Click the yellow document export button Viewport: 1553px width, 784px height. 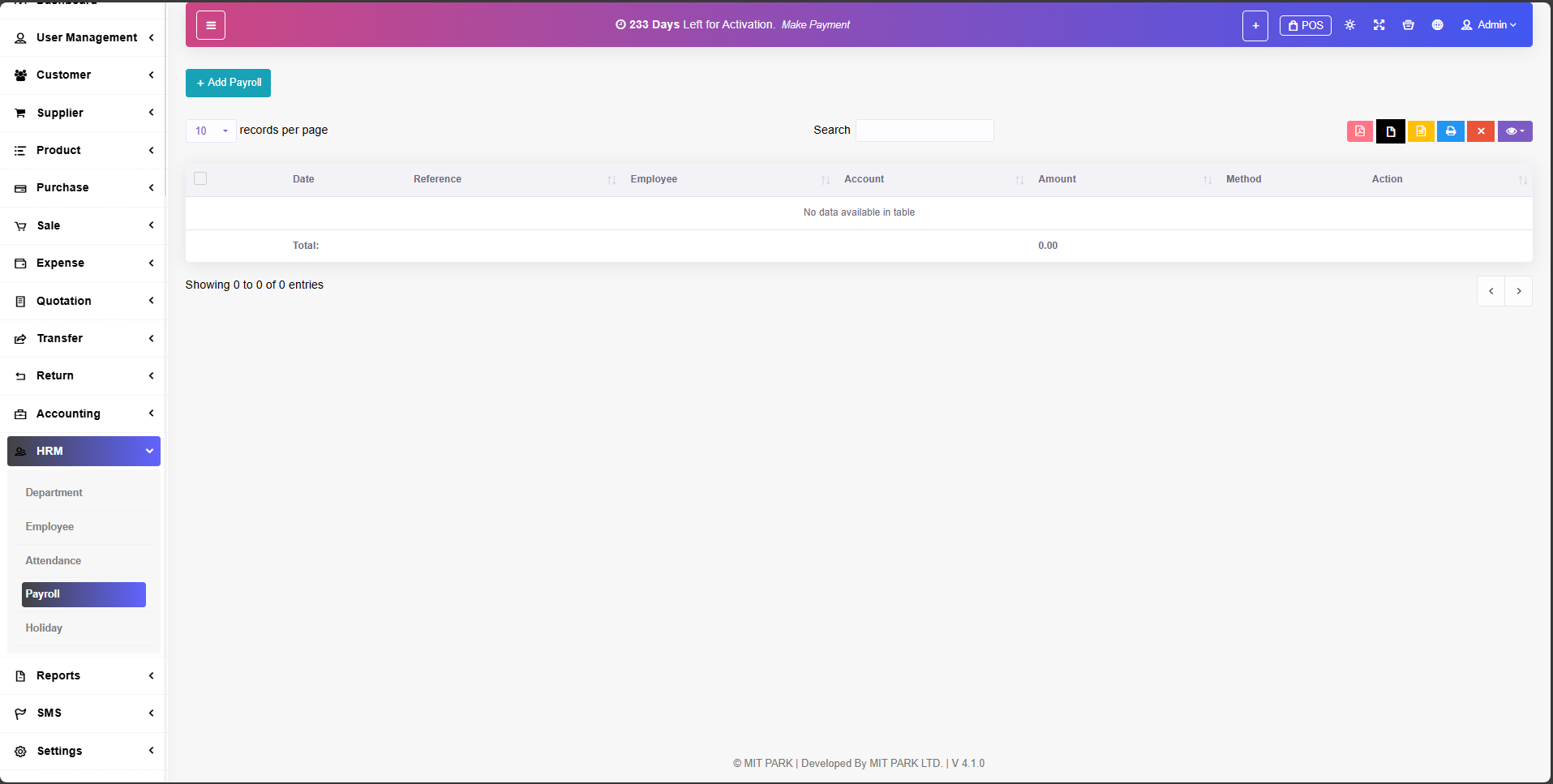pyautogui.click(x=1421, y=131)
